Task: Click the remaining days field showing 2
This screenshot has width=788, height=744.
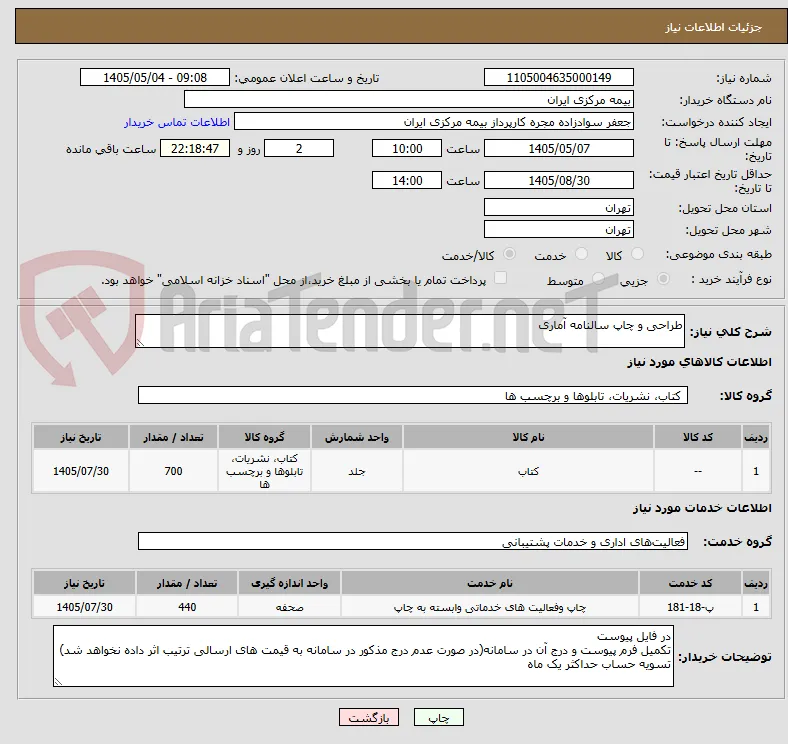Action: [299, 148]
